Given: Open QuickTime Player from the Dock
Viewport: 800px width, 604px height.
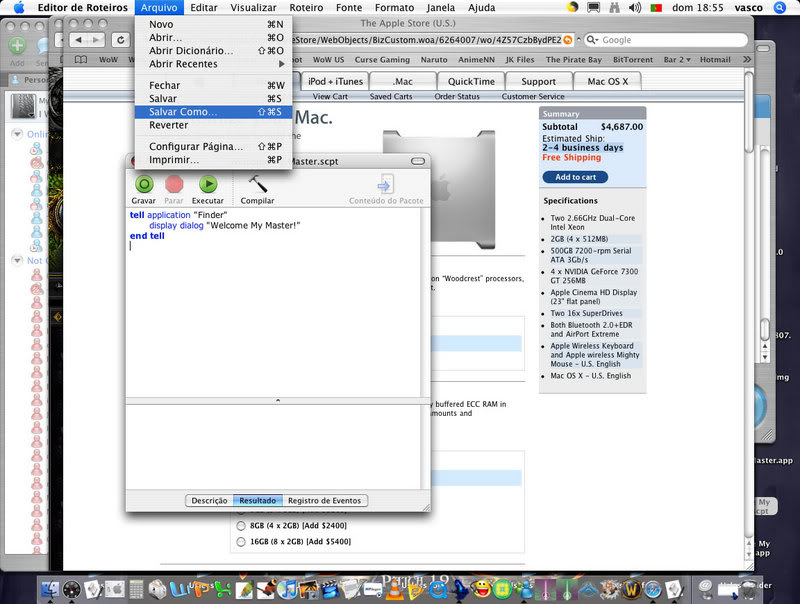Looking at the screenshot, I should point(438,589).
